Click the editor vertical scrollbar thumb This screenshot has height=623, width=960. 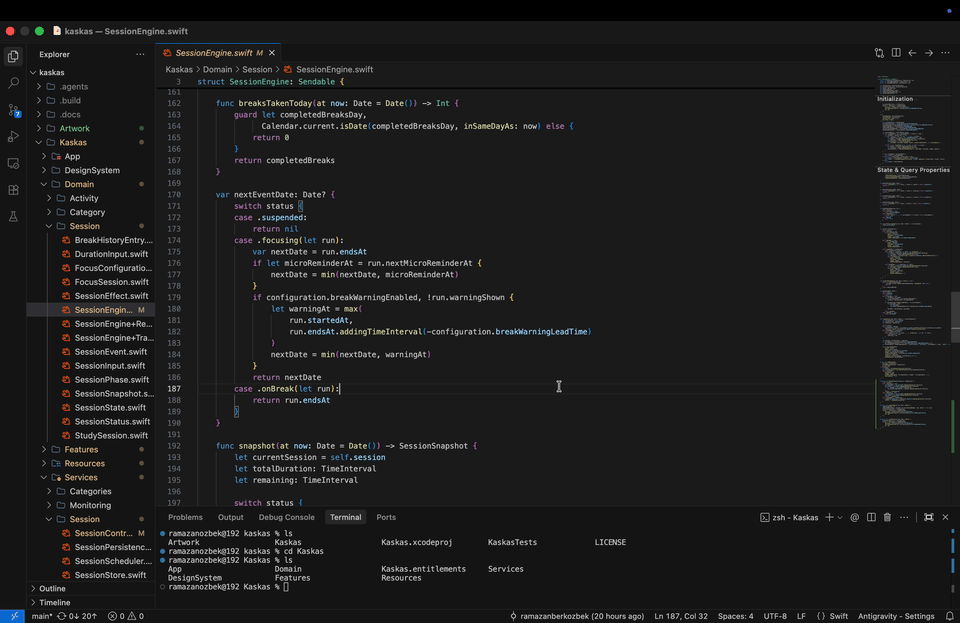(x=955, y=317)
